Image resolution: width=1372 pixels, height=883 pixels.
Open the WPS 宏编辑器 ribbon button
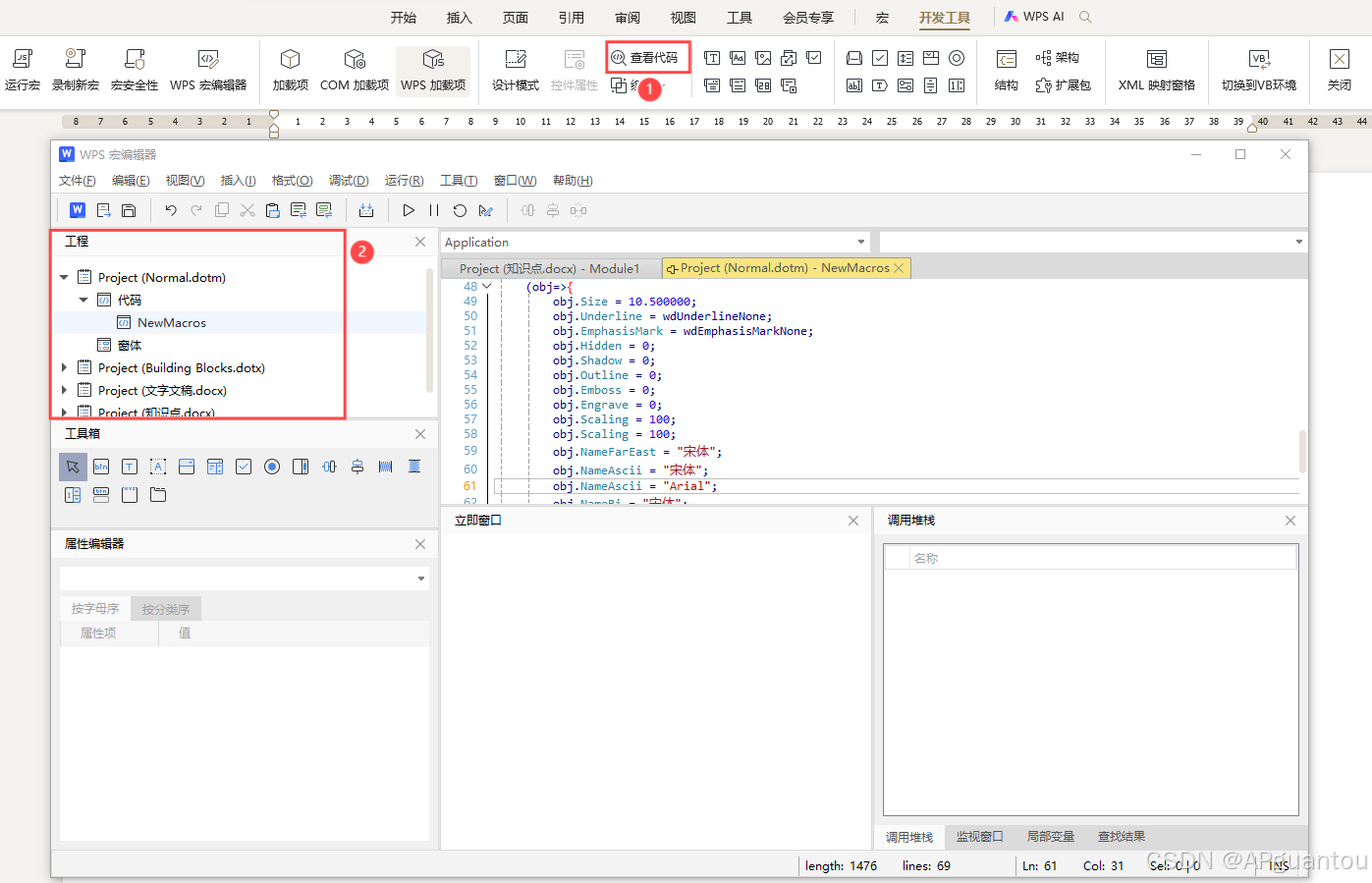tap(208, 70)
